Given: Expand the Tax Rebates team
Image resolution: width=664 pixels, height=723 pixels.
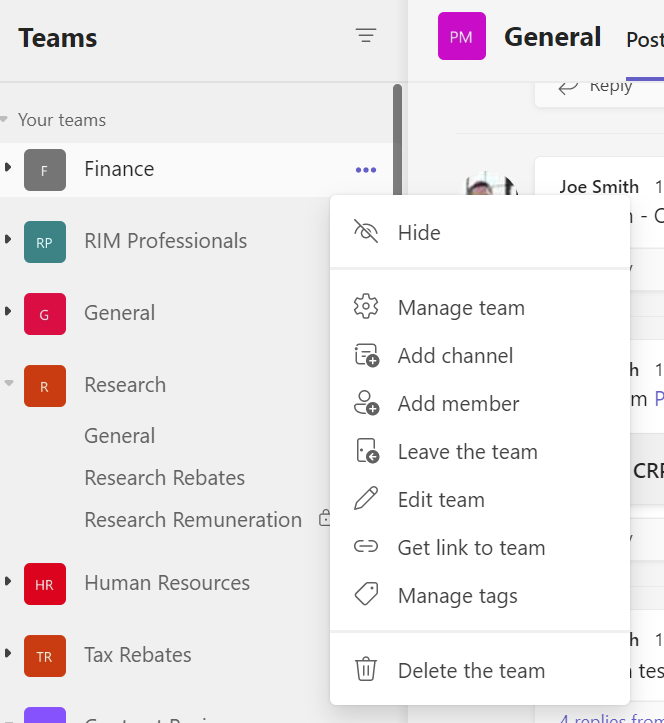Looking at the screenshot, I should [8, 653].
